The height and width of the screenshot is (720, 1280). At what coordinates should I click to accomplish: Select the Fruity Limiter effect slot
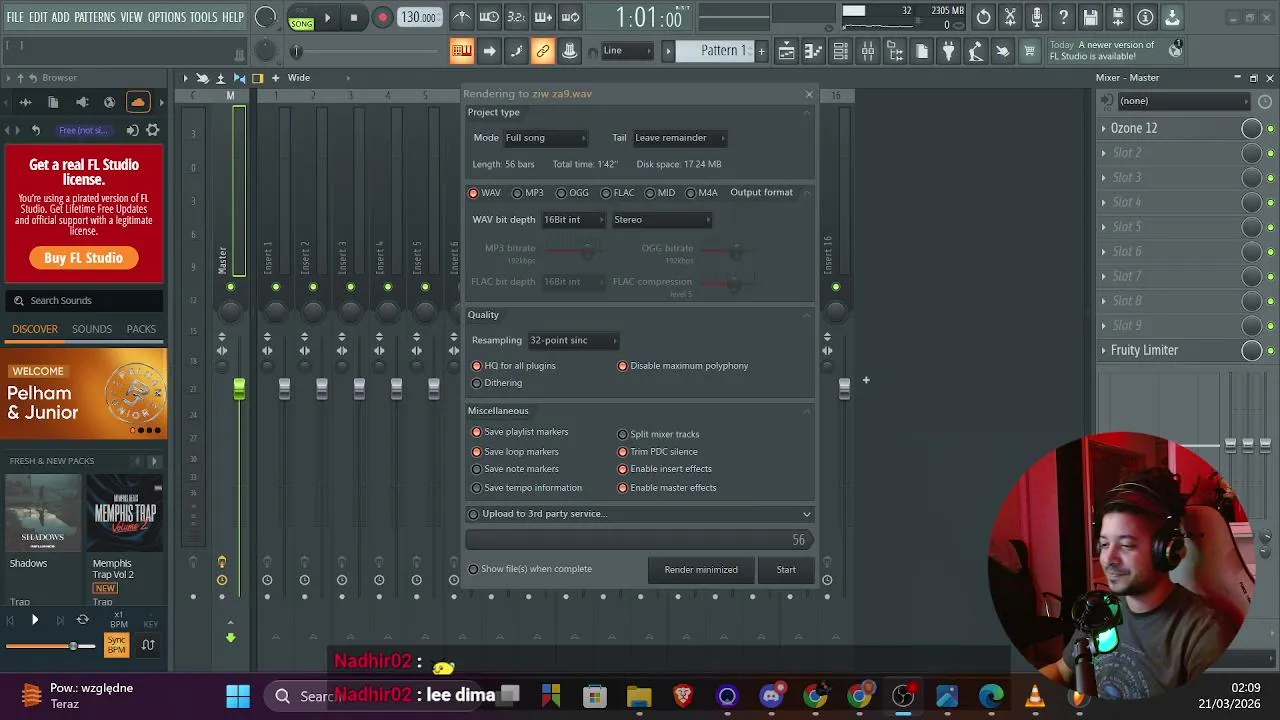point(1170,350)
